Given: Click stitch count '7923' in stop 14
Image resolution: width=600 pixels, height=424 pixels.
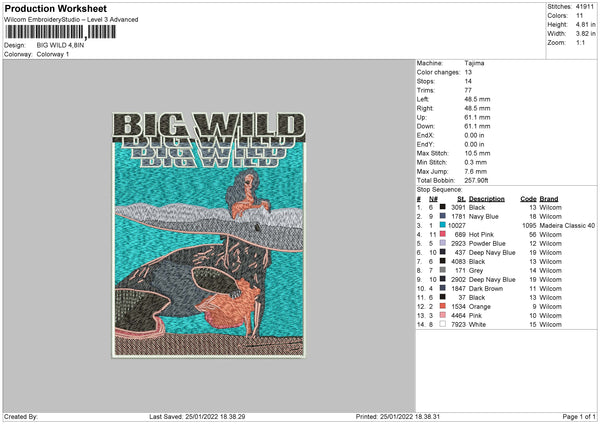Looking at the screenshot, I should (x=458, y=325).
